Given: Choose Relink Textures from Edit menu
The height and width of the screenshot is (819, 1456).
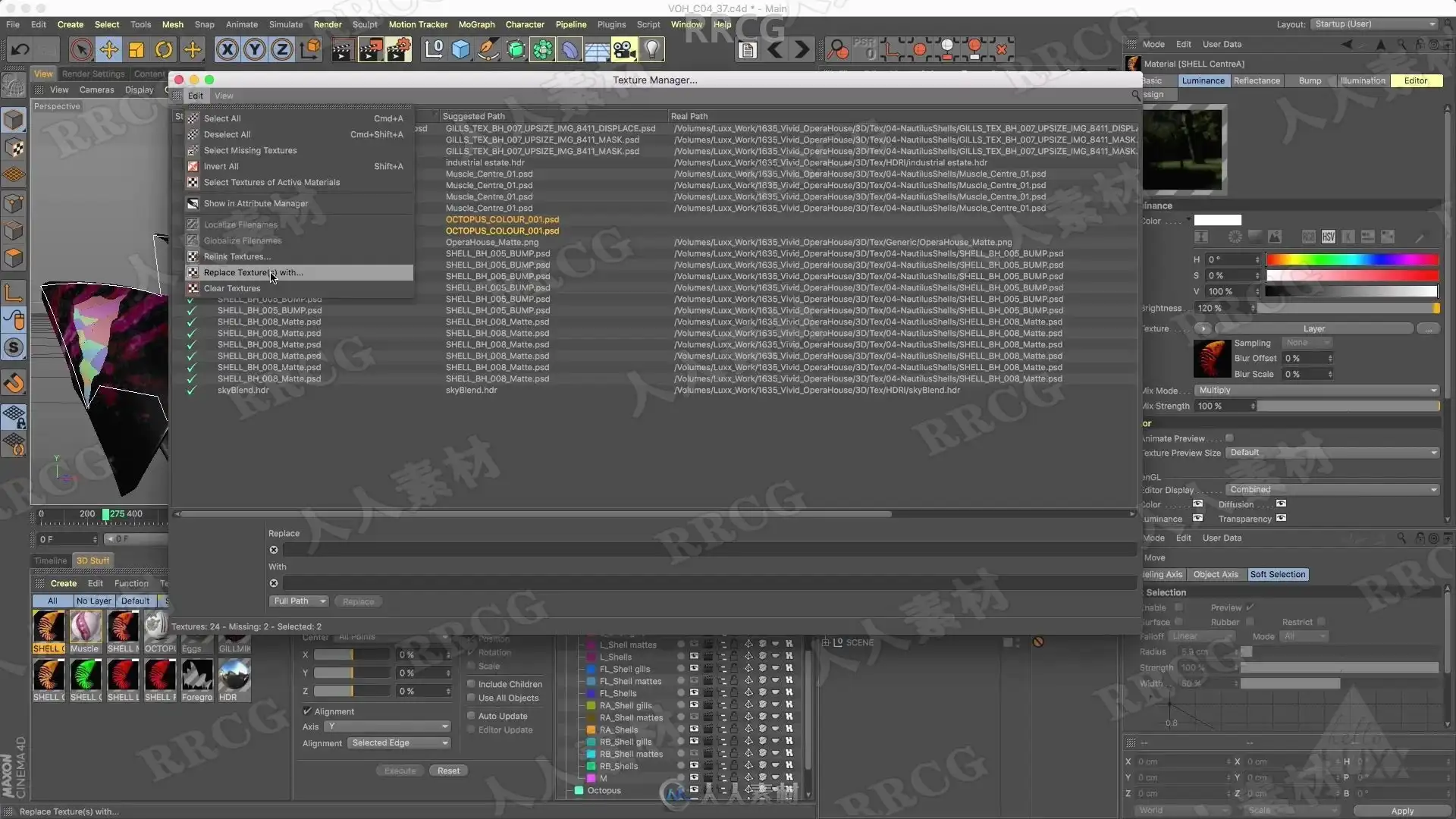Looking at the screenshot, I should click(237, 256).
